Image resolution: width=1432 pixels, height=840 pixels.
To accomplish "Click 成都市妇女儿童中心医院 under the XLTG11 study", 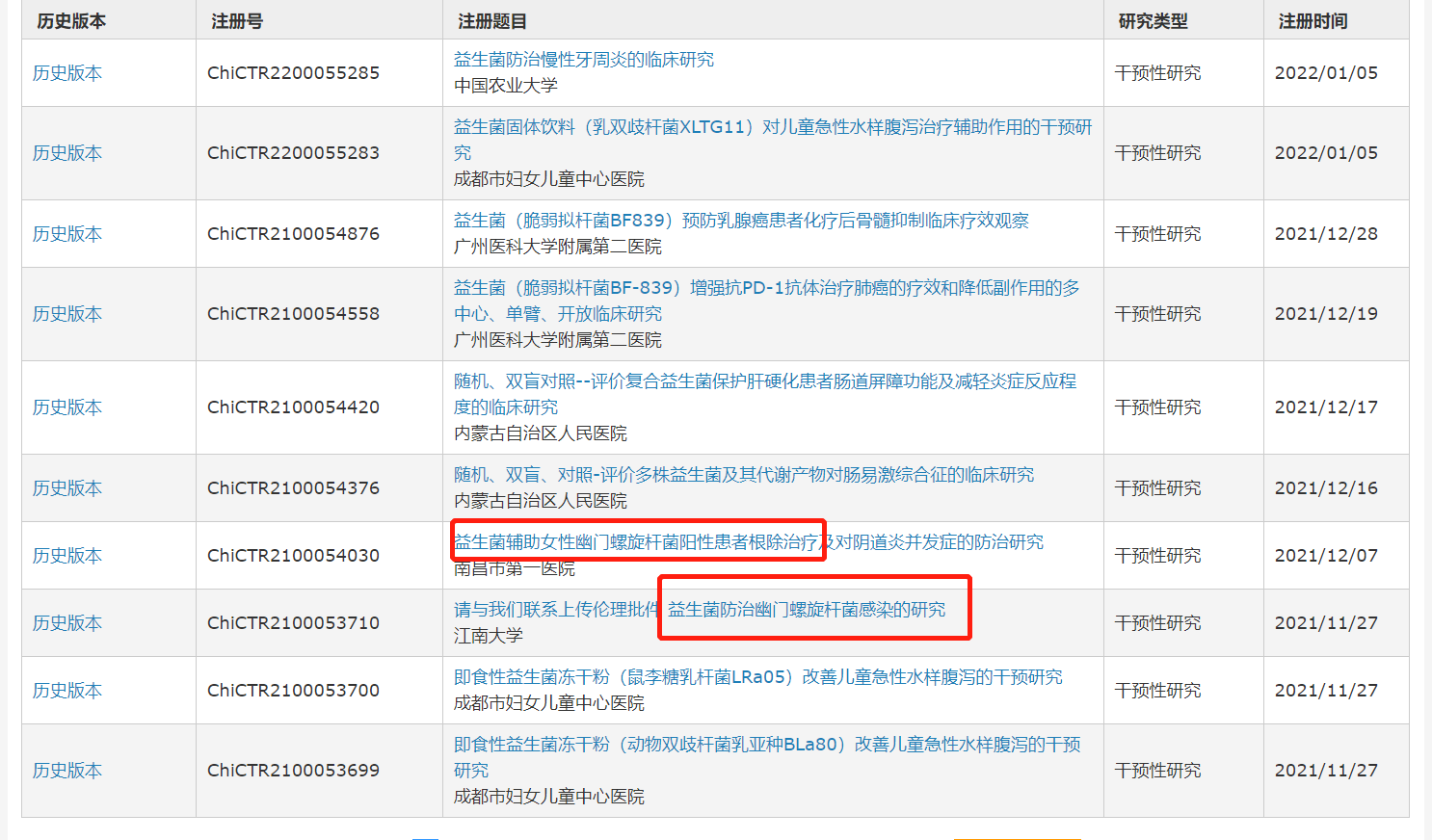I will 549,179.
